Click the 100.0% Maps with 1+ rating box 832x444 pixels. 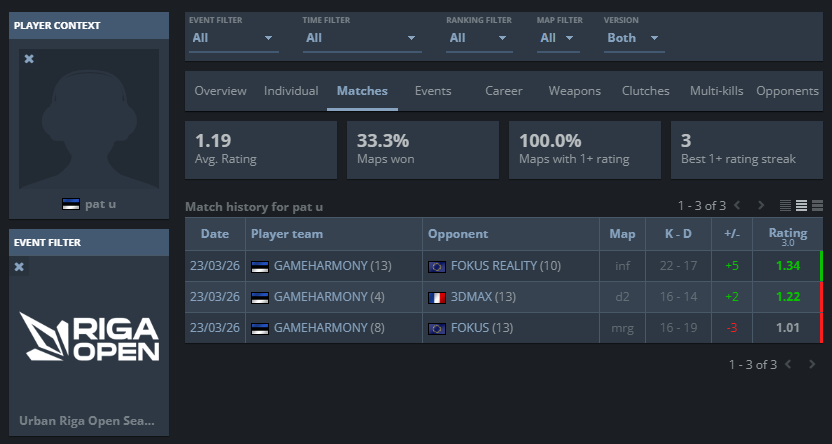585,150
